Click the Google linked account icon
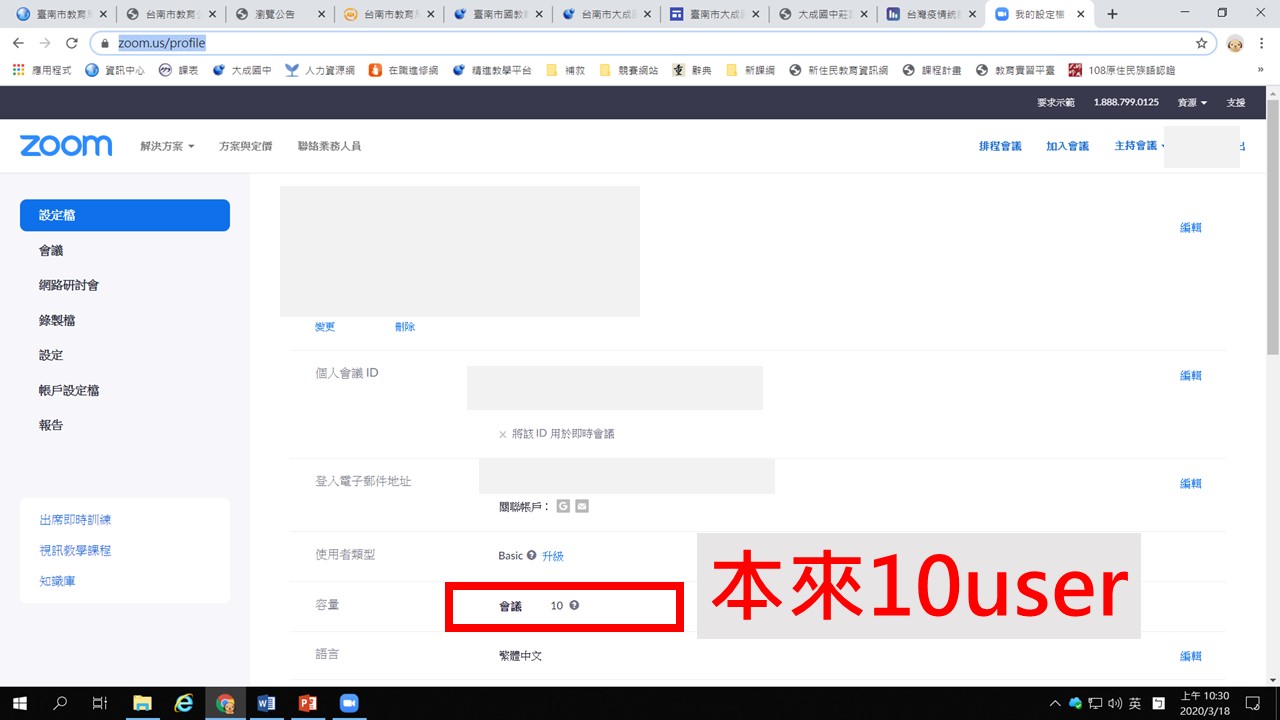 click(x=564, y=506)
